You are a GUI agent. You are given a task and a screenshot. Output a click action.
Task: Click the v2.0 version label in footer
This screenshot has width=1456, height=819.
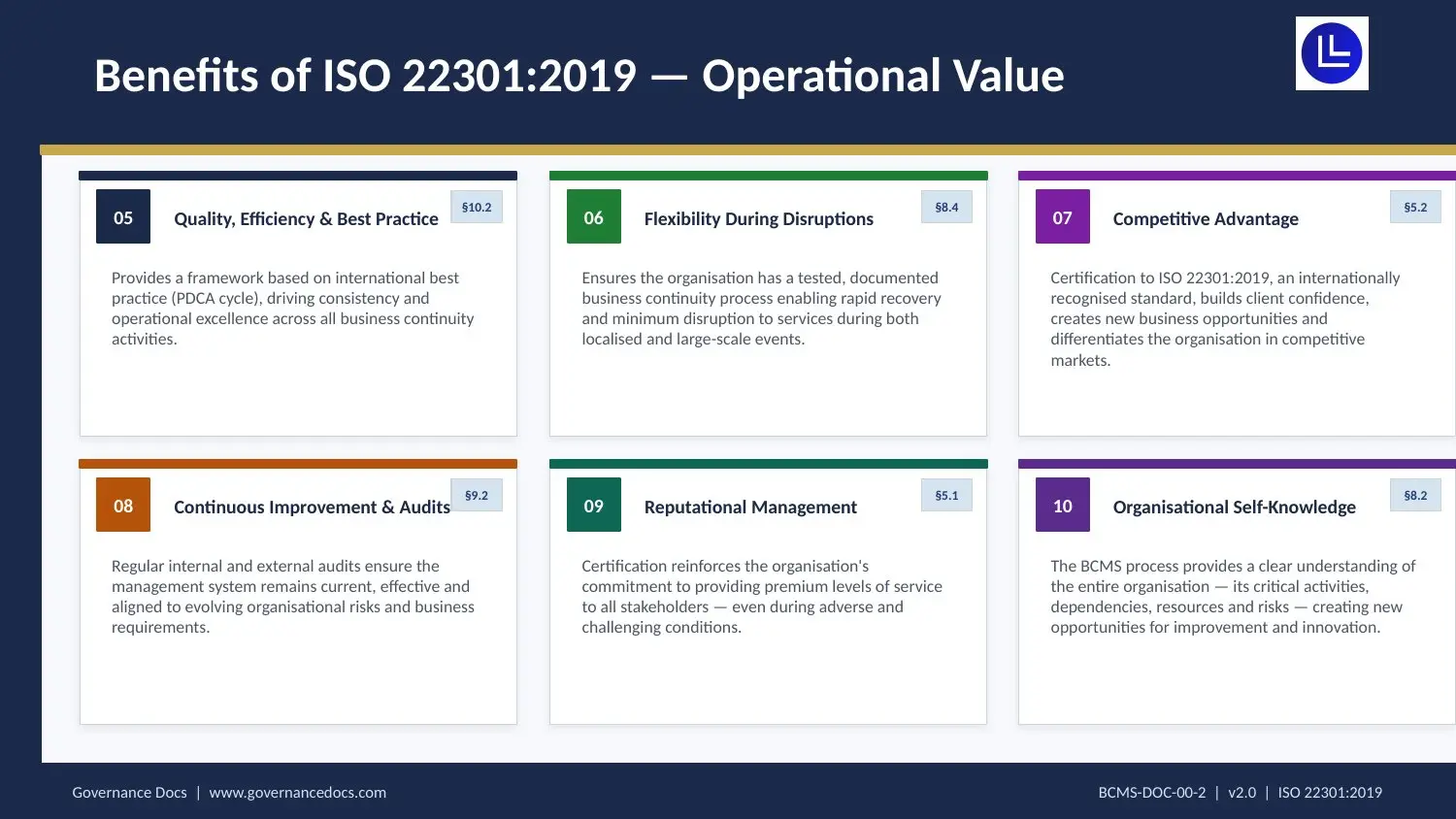point(1242,792)
